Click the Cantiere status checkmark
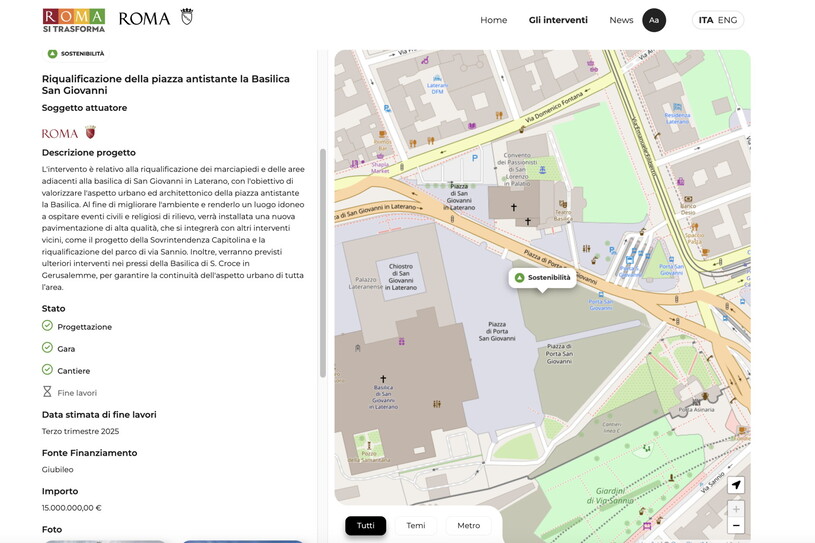 47,370
